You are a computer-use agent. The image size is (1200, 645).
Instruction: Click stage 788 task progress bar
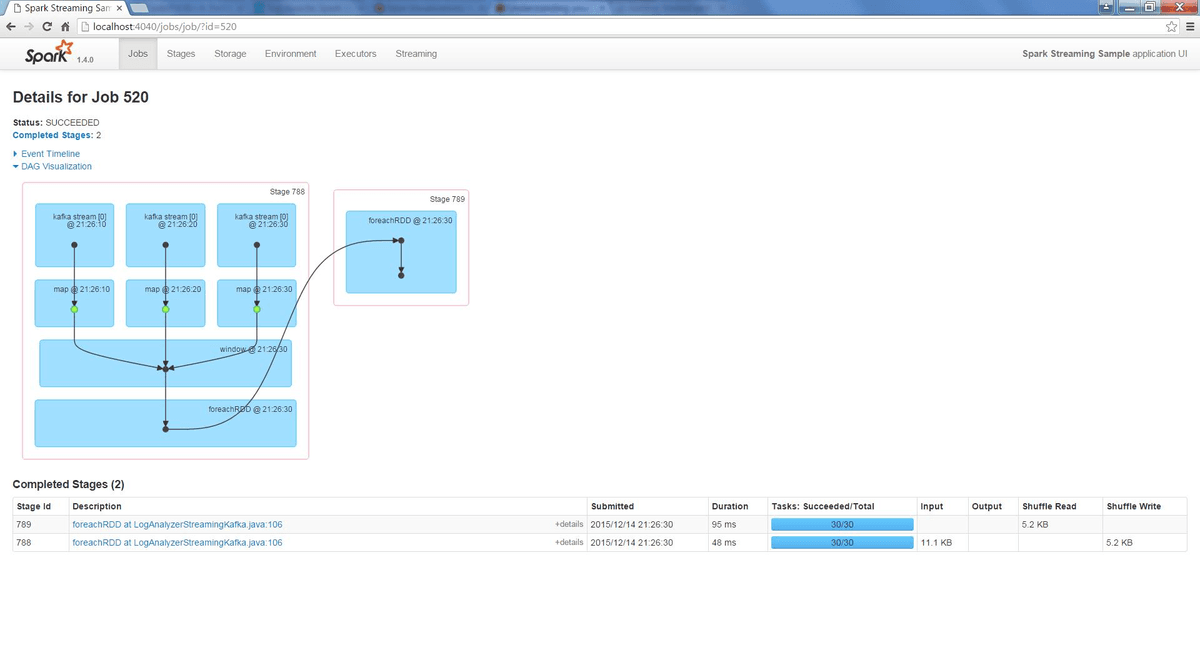click(x=842, y=543)
